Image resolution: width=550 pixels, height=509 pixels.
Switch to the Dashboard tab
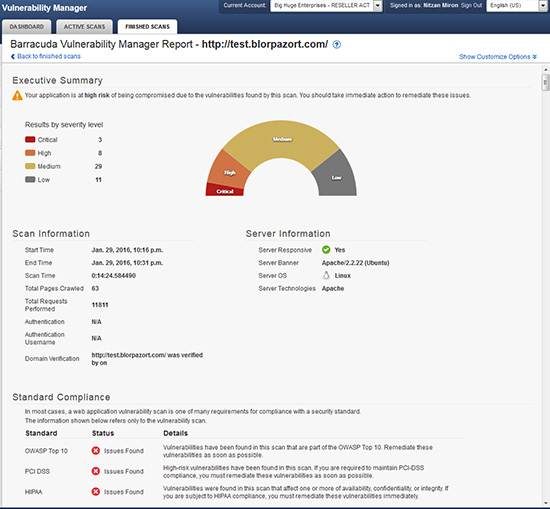point(27,27)
